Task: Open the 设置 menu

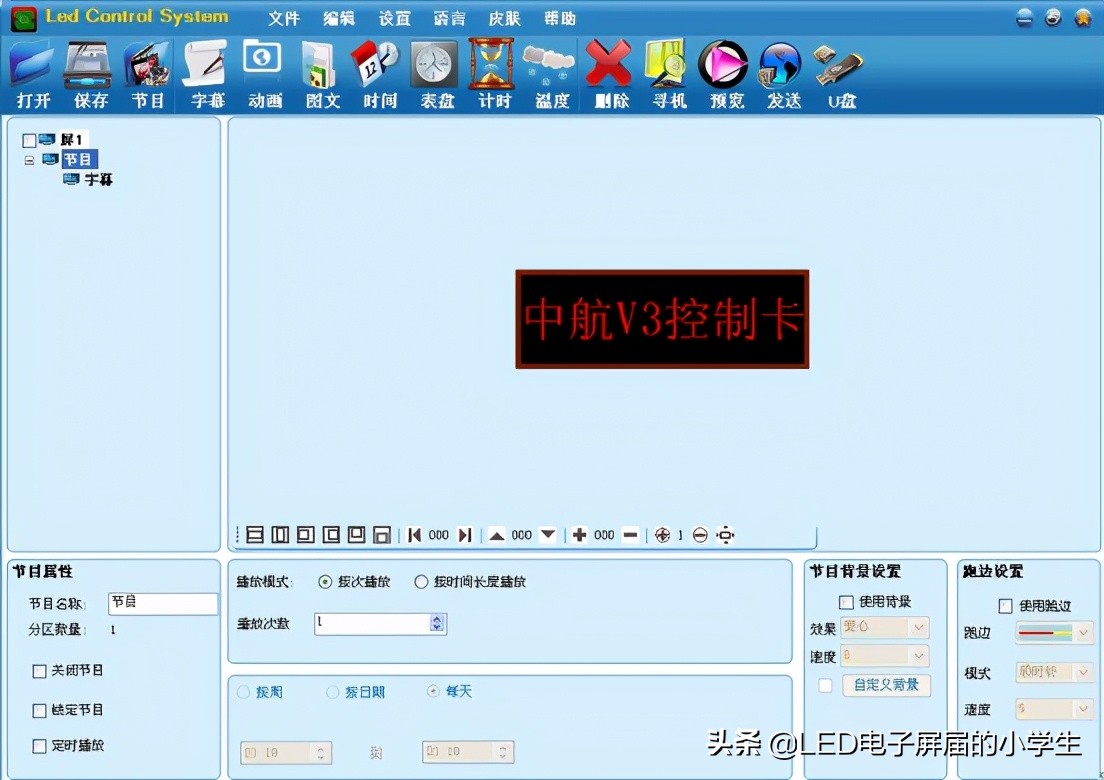Action: (393, 17)
